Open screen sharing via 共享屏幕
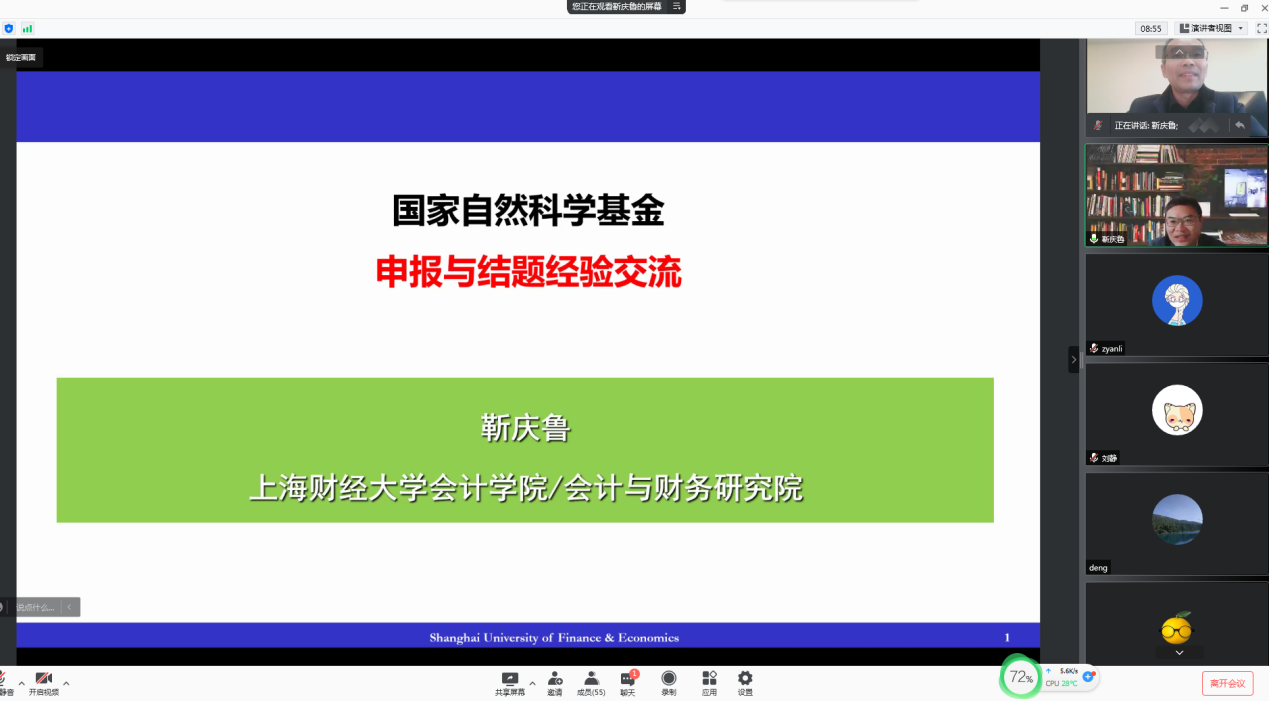Screen dimensions: 1269x701 (x=510, y=684)
